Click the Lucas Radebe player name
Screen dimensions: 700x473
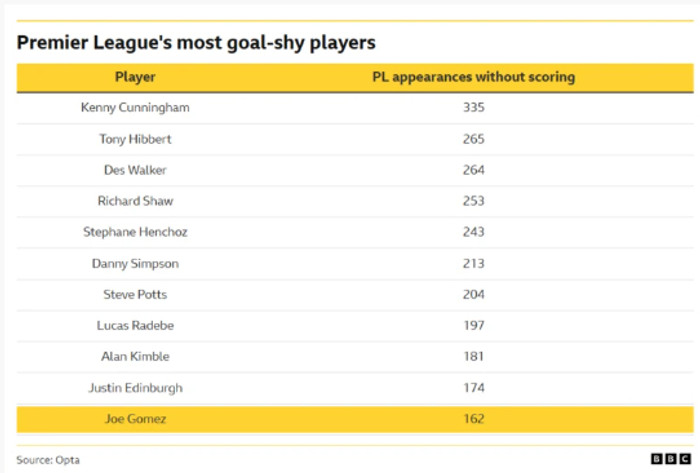tap(135, 325)
